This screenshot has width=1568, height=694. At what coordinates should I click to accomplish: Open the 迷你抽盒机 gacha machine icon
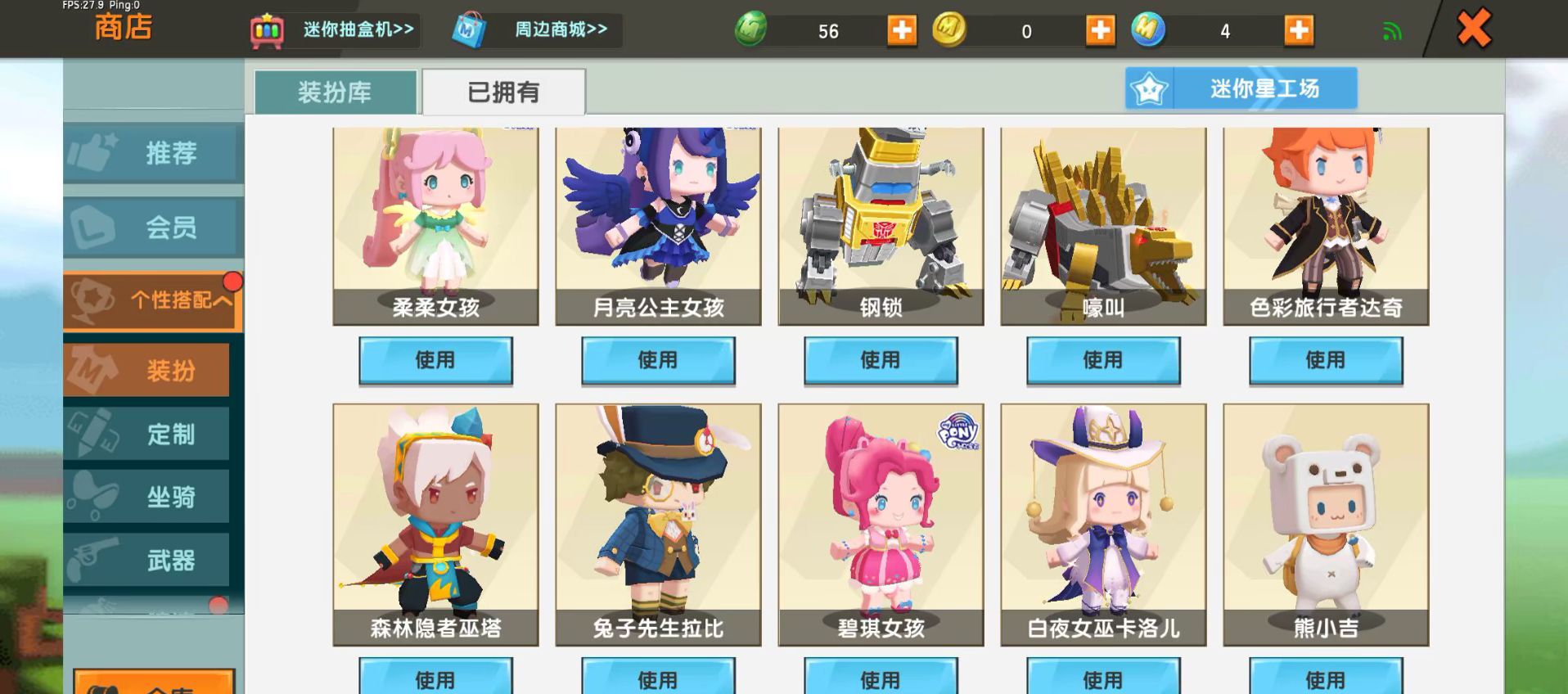tap(267, 31)
